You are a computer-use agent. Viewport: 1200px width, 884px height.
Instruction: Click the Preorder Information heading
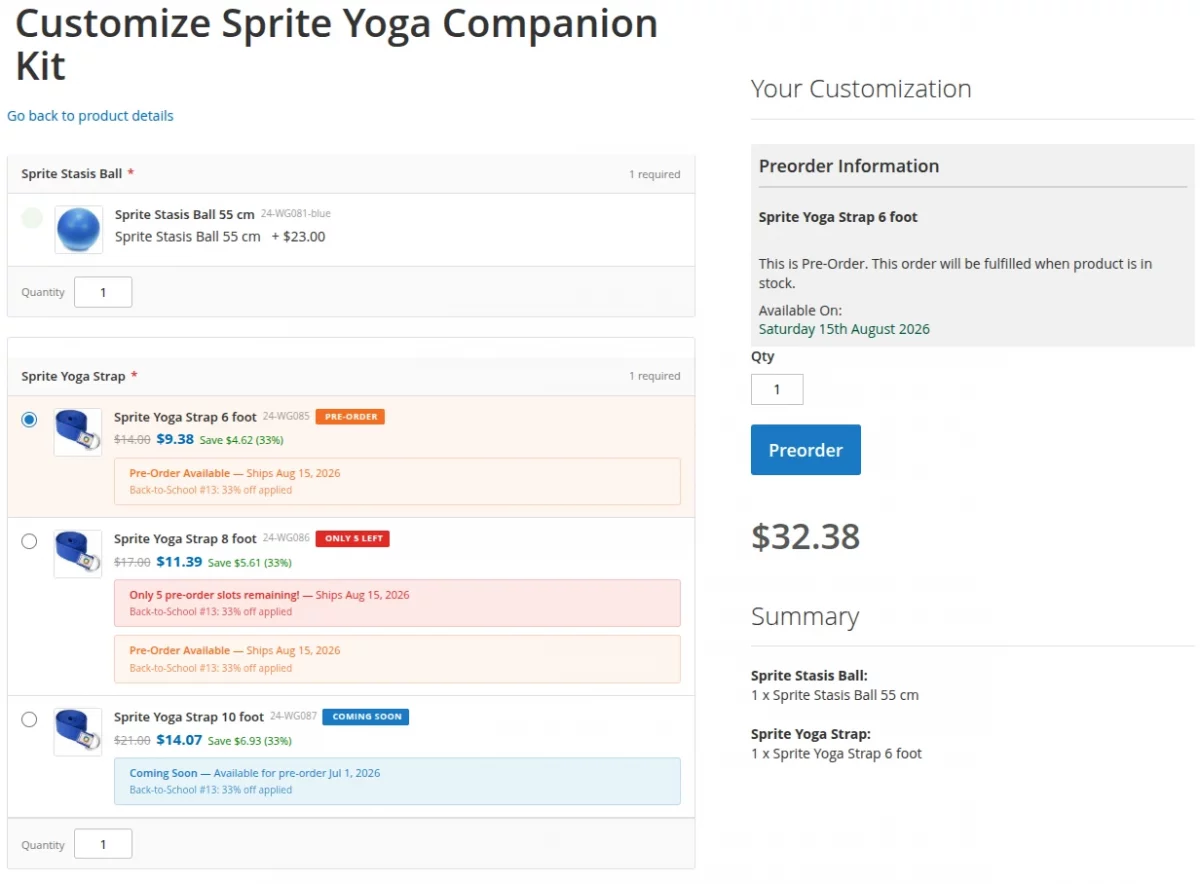pos(849,166)
